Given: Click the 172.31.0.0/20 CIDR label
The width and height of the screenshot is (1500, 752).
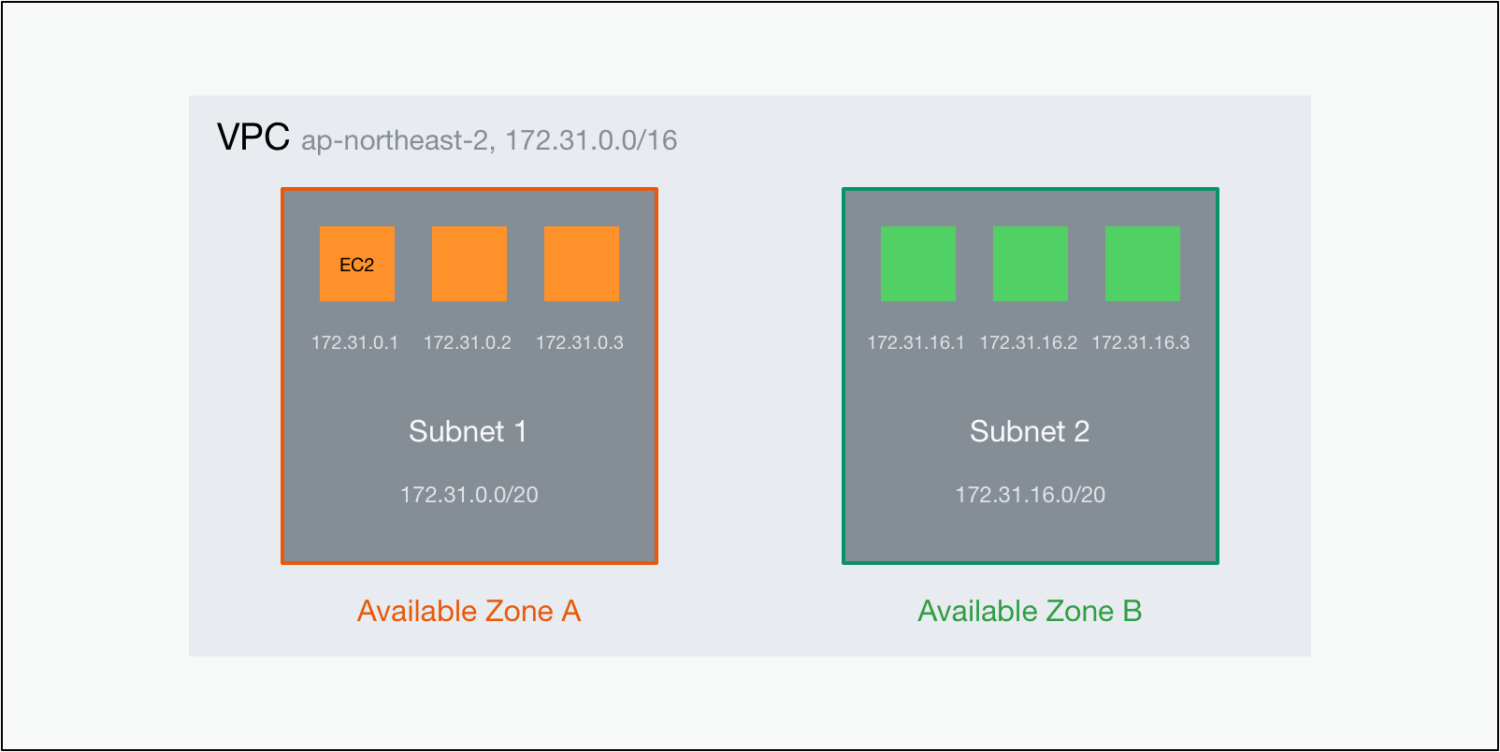Looking at the screenshot, I should click(x=469, y=494).
